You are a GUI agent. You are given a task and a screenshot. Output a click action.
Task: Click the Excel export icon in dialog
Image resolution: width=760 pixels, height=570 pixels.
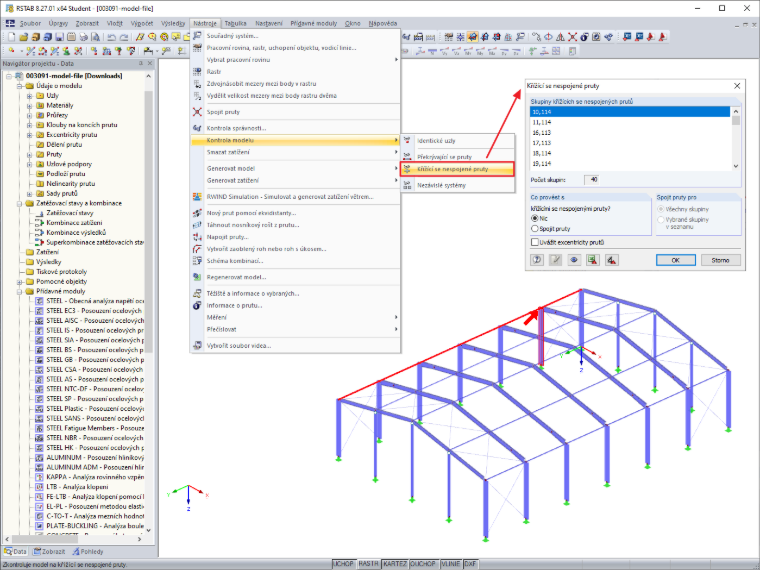[x=592, y=260]
